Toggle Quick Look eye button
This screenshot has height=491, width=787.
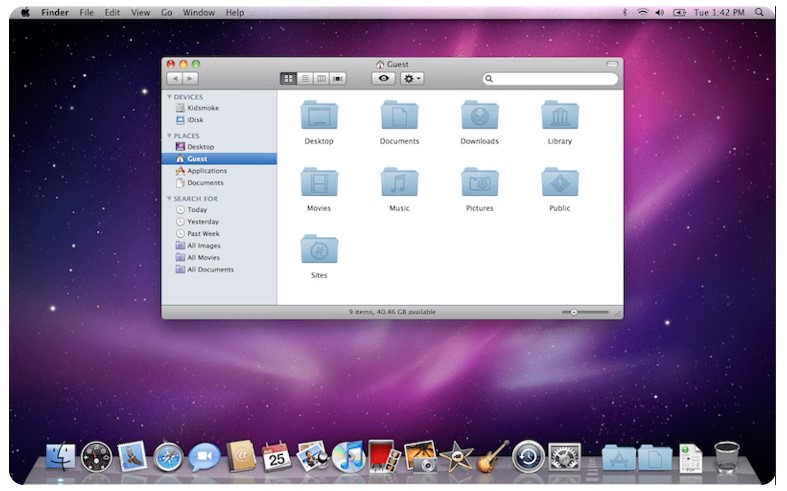[383, 78]
